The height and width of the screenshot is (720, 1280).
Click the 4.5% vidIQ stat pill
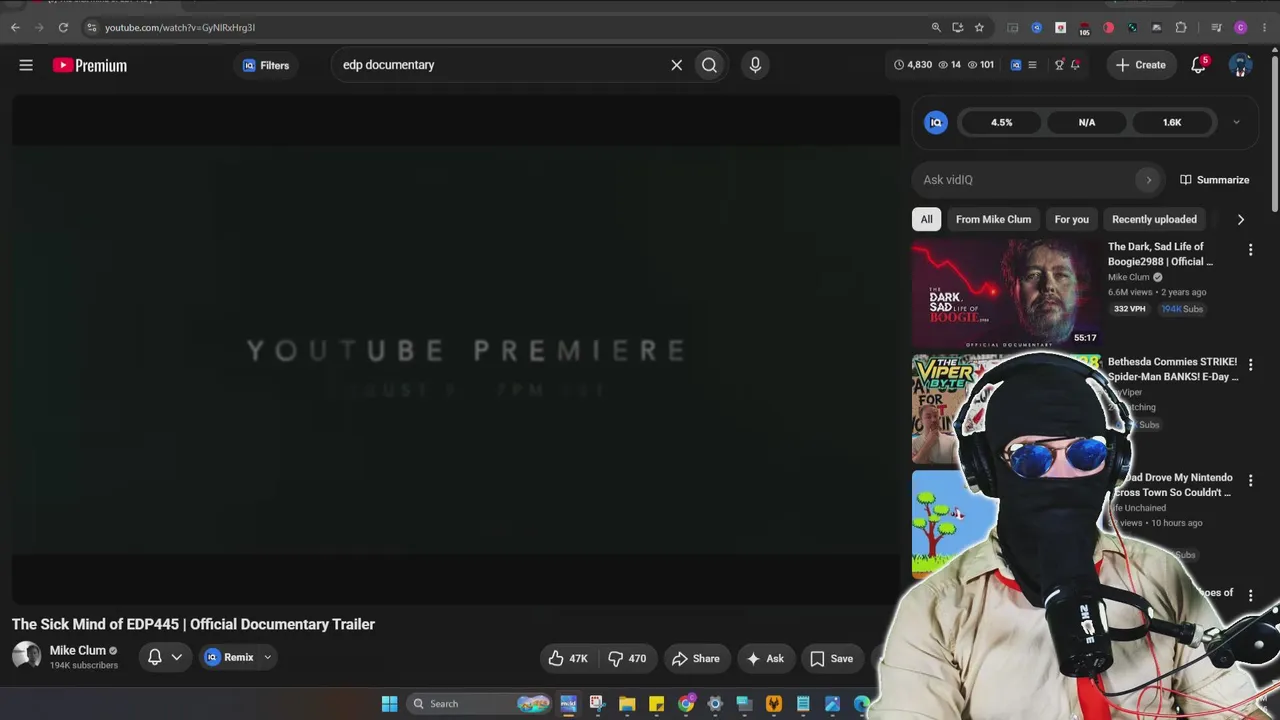pyautogui.click(x=1002, y=122)
